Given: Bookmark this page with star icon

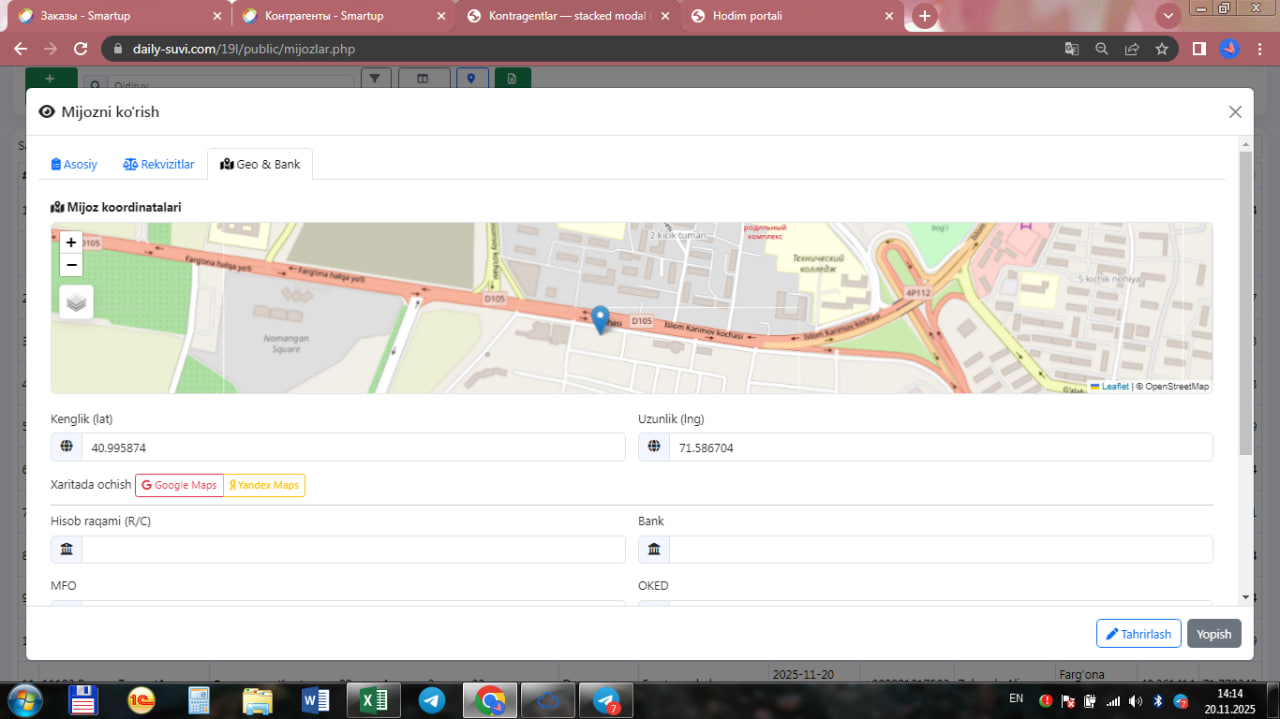Looking at the screenshot, I should (1161, 49).
